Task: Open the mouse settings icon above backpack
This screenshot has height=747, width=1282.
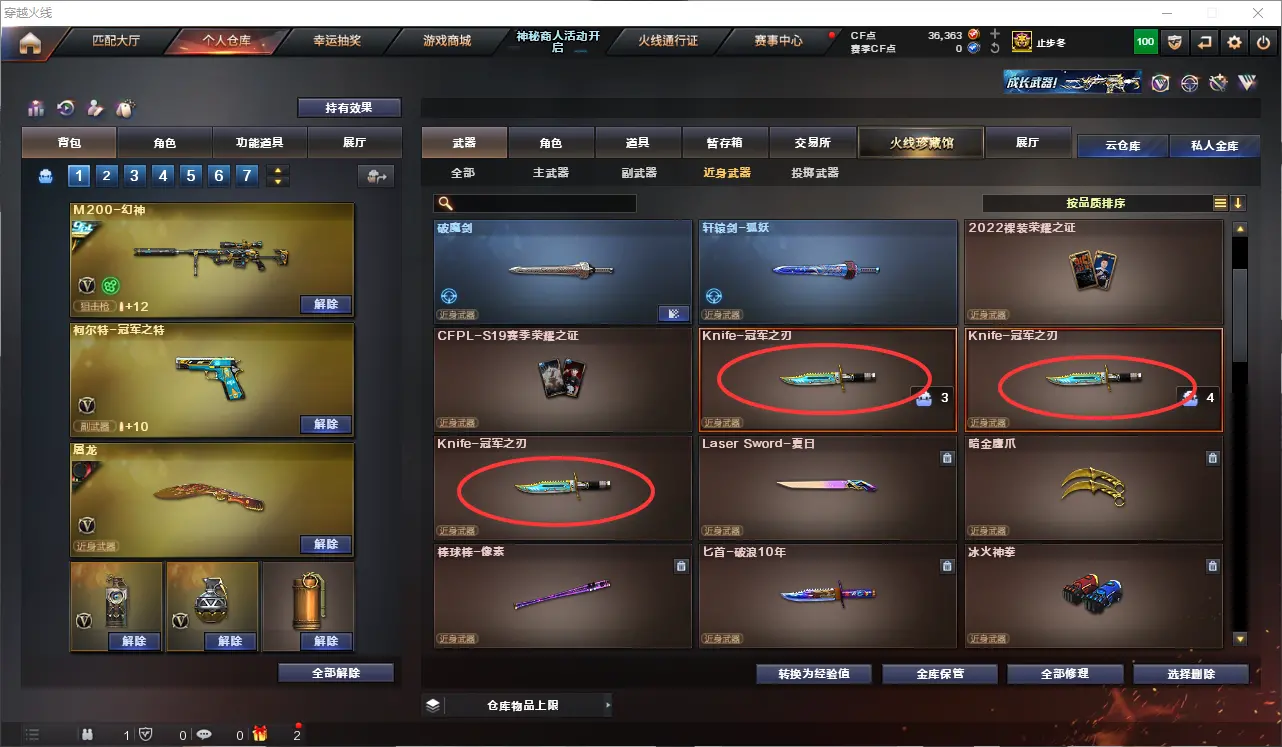Action: point(125,108)
